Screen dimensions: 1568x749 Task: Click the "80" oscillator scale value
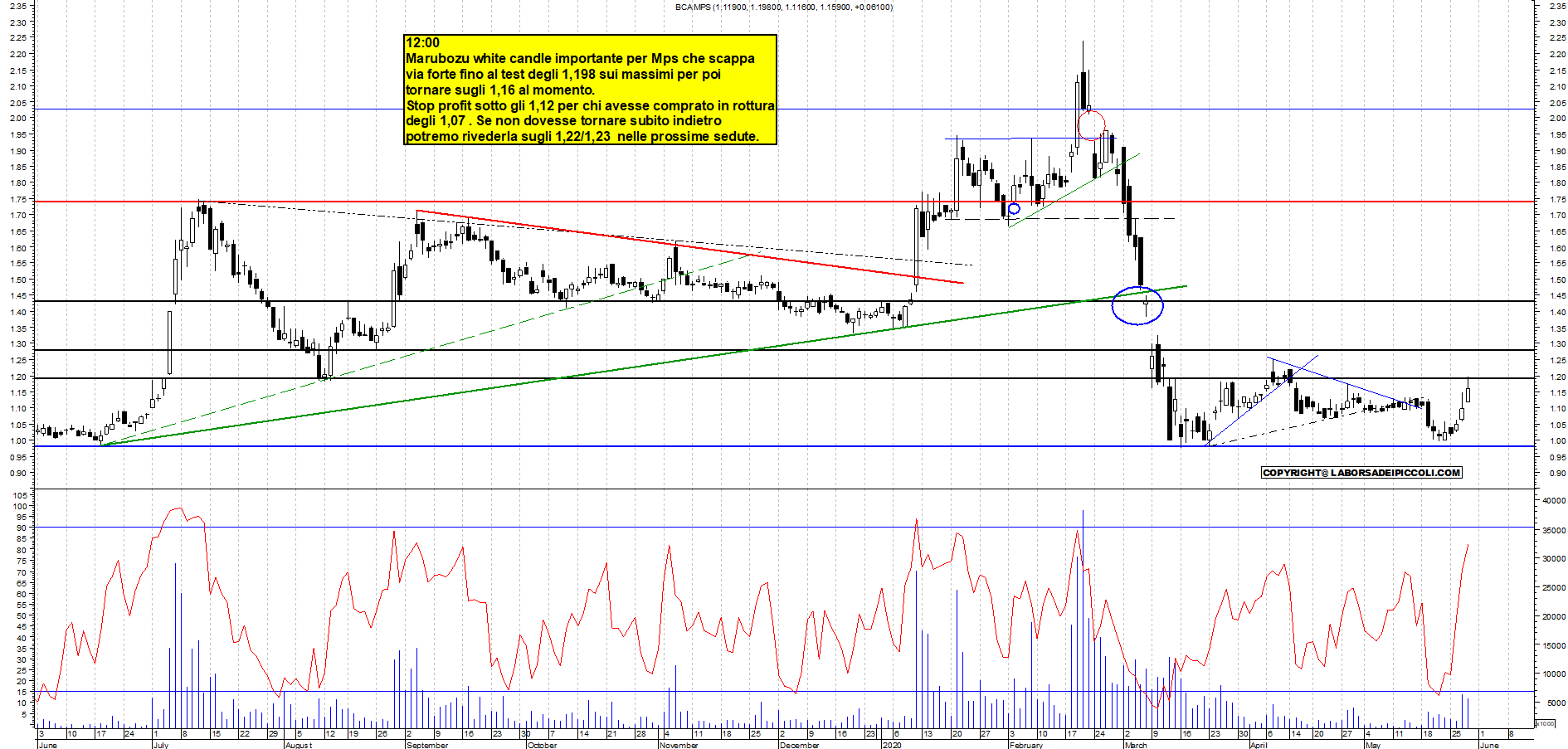pyautogui.click(x=22, y=550)
